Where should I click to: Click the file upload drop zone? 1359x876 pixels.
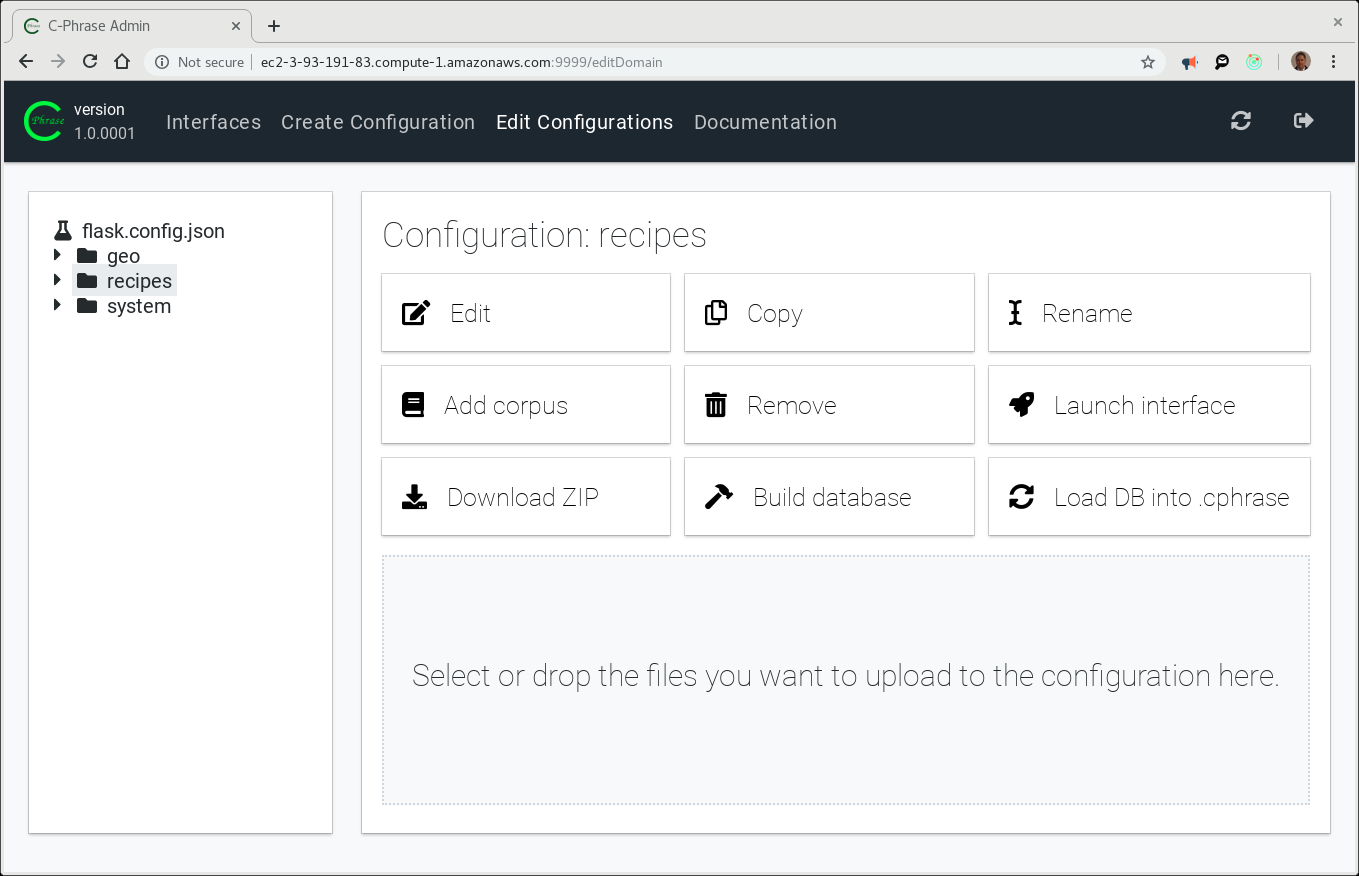(845, 680)
